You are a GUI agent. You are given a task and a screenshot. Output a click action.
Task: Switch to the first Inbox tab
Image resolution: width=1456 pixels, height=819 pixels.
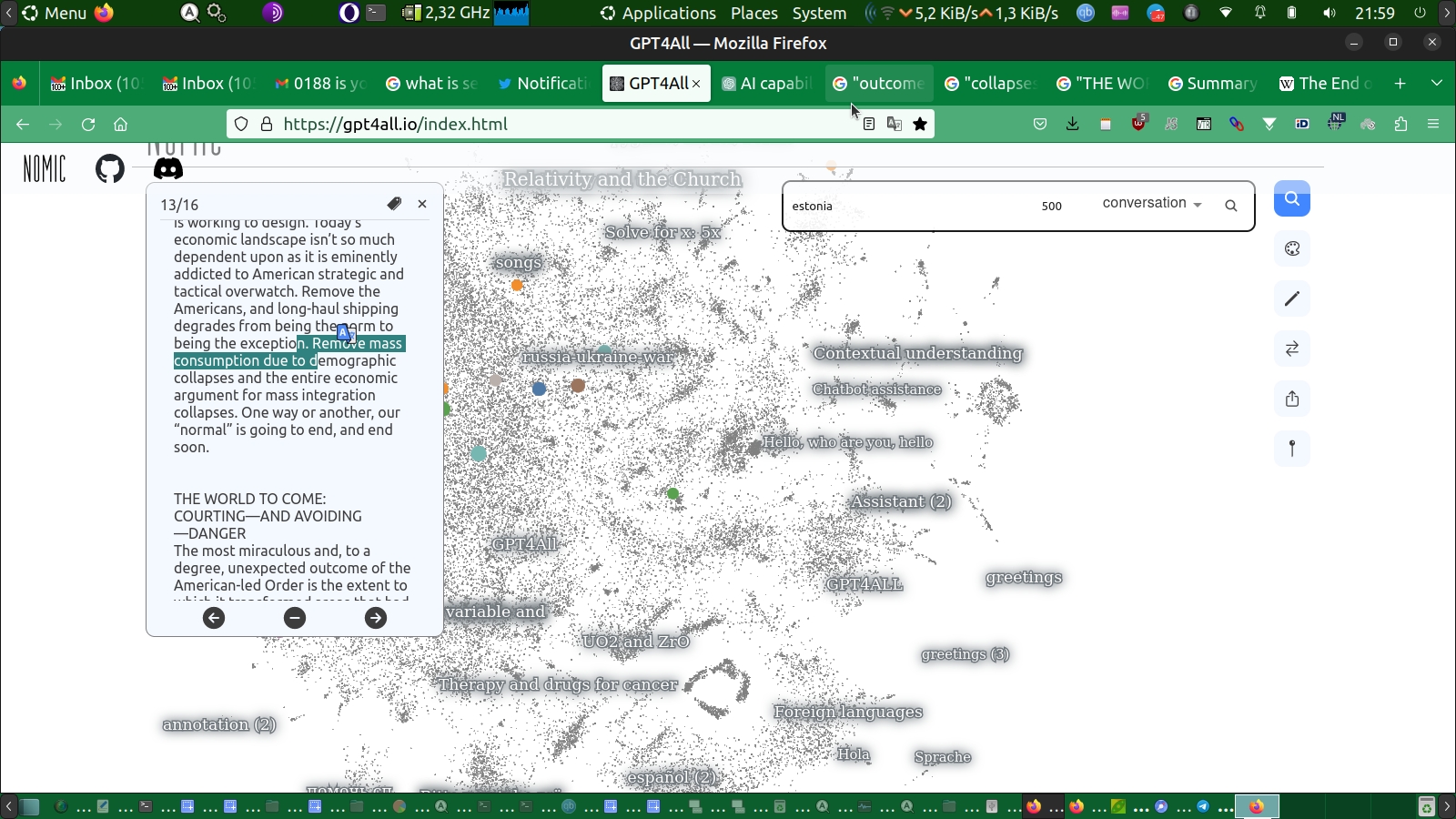point(96,84)
